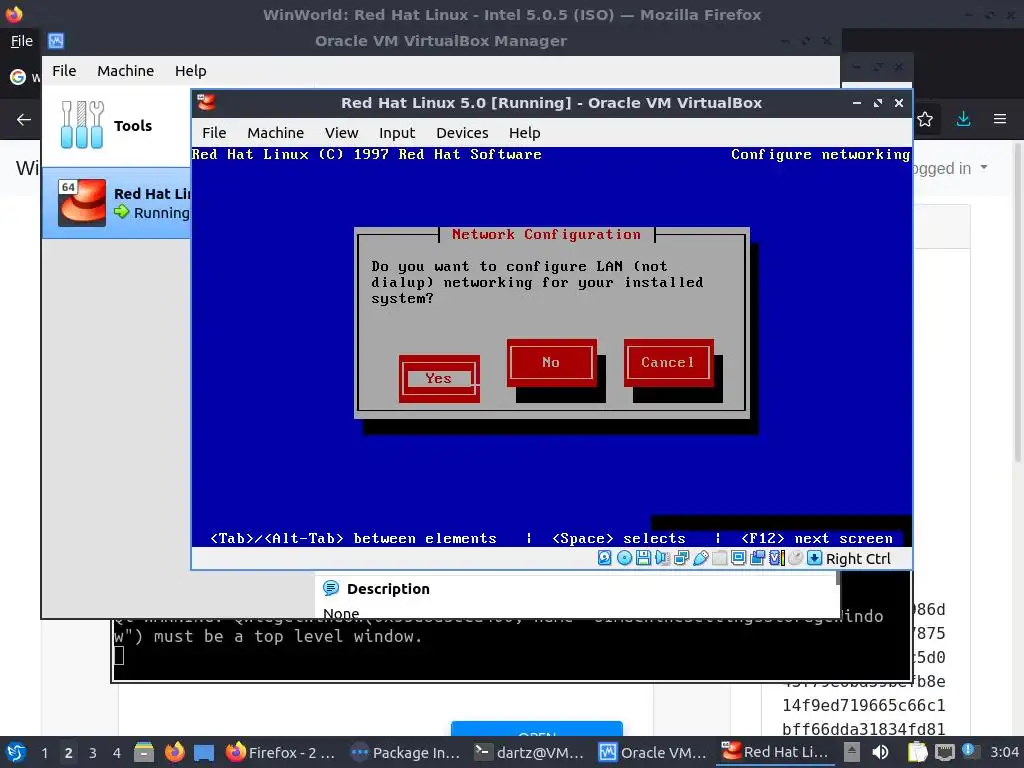
Task: Open file manager icon in taskbar
Action: (144, 752)
